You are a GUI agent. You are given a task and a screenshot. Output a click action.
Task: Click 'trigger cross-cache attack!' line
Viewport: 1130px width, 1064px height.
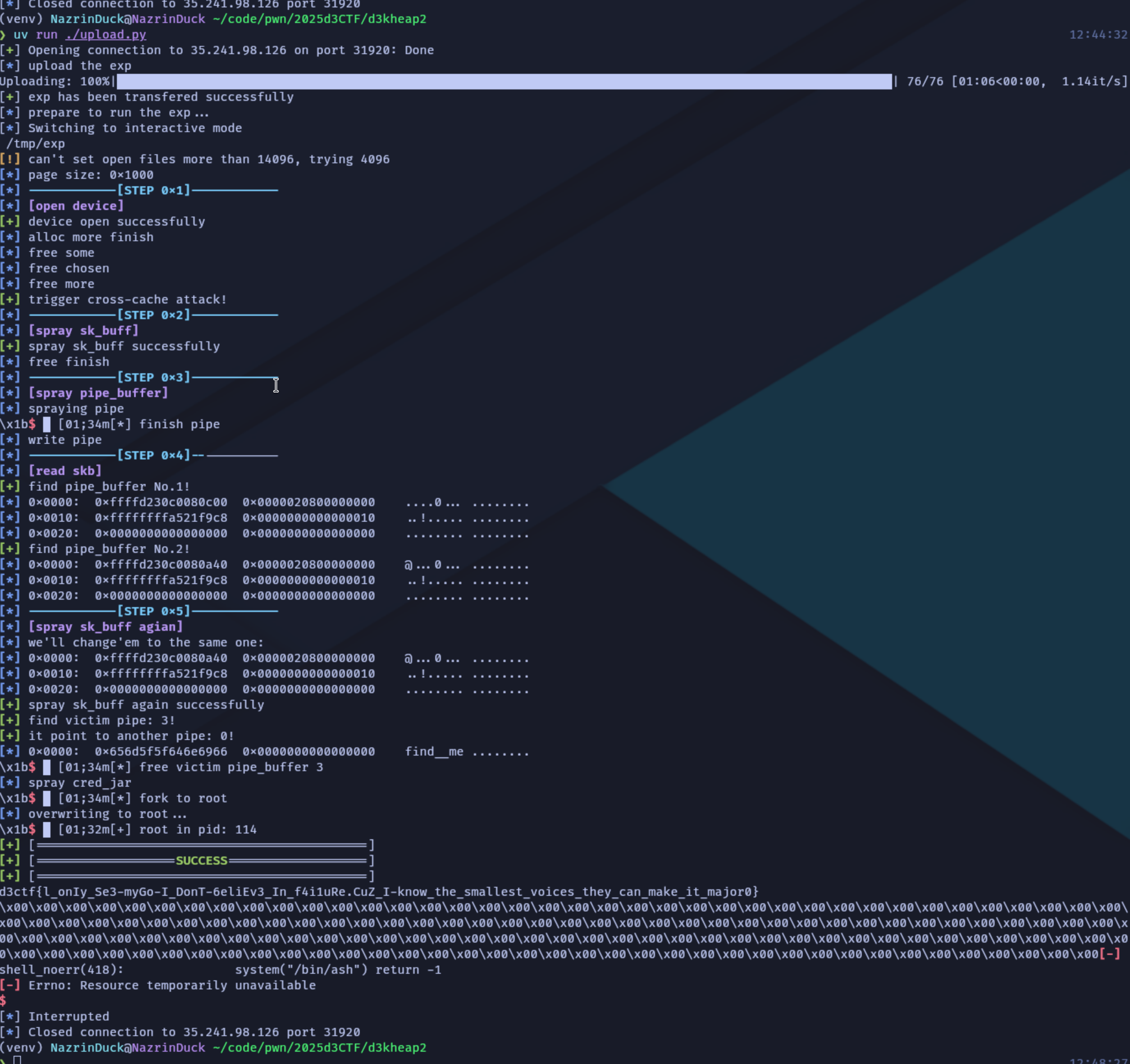pyautogui.click(x=127, y=299)
